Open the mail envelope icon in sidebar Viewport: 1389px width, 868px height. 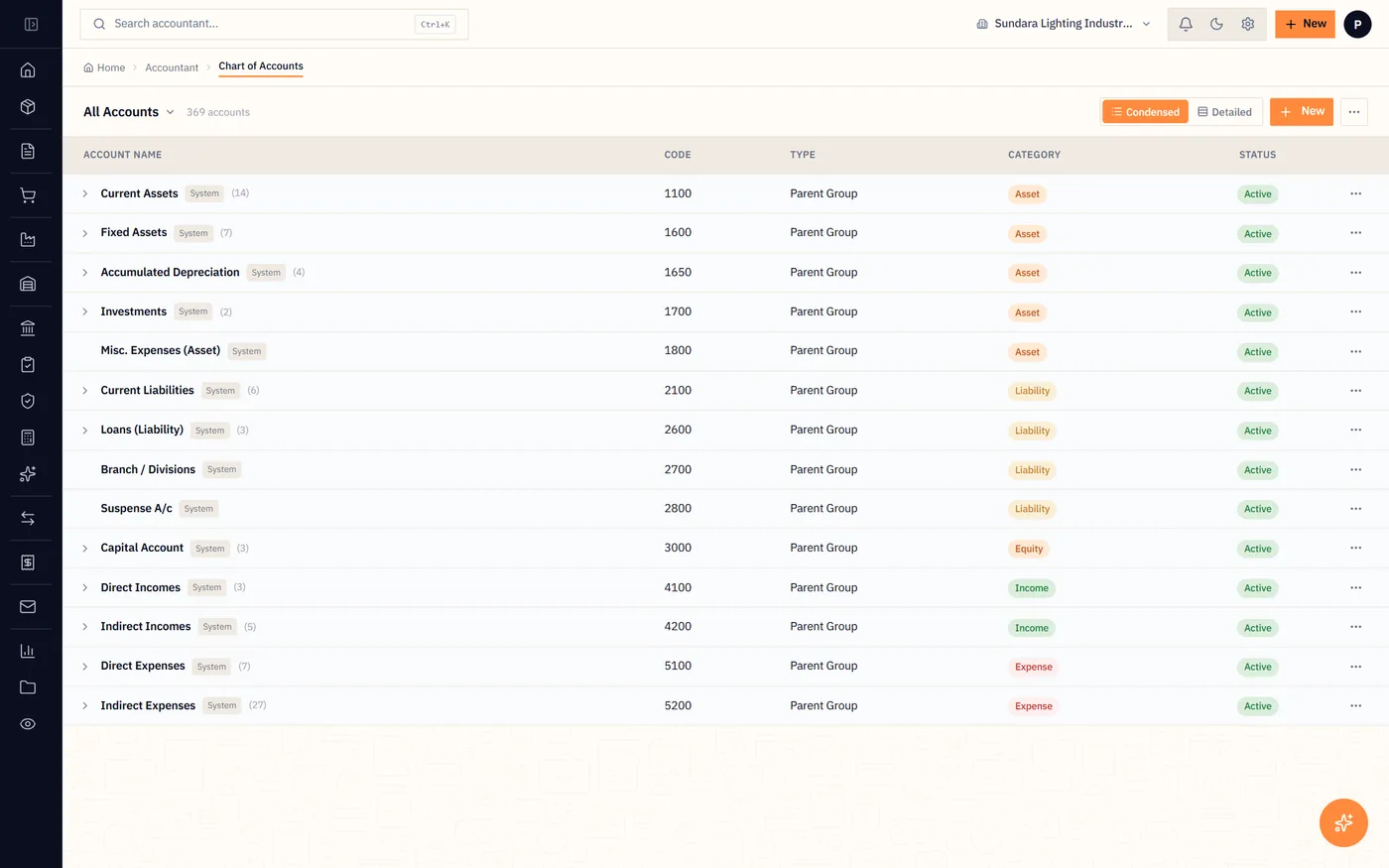(x=28, y=606)
